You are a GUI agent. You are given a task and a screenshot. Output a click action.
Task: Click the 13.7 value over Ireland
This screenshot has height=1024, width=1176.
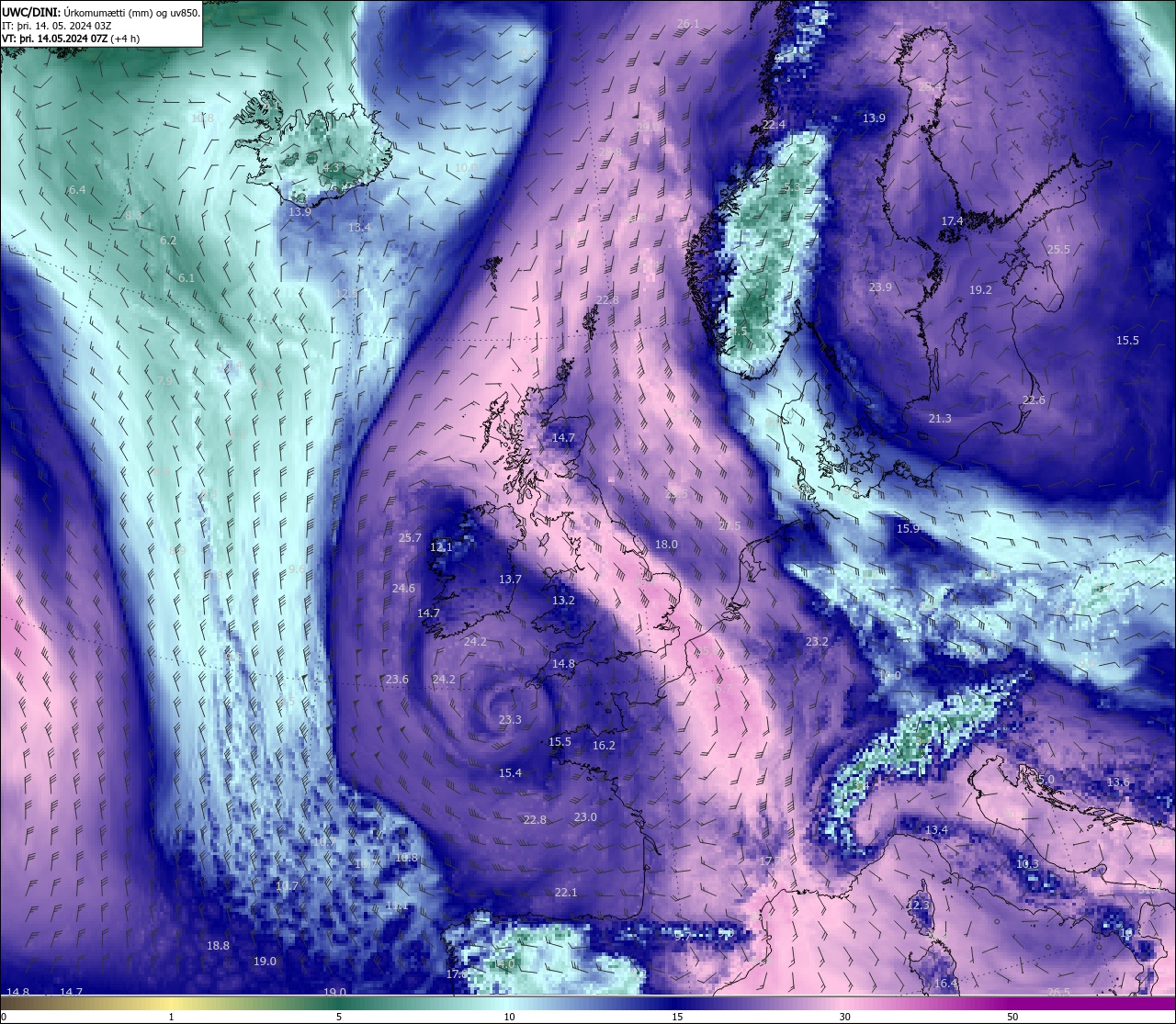coord(510,579)
